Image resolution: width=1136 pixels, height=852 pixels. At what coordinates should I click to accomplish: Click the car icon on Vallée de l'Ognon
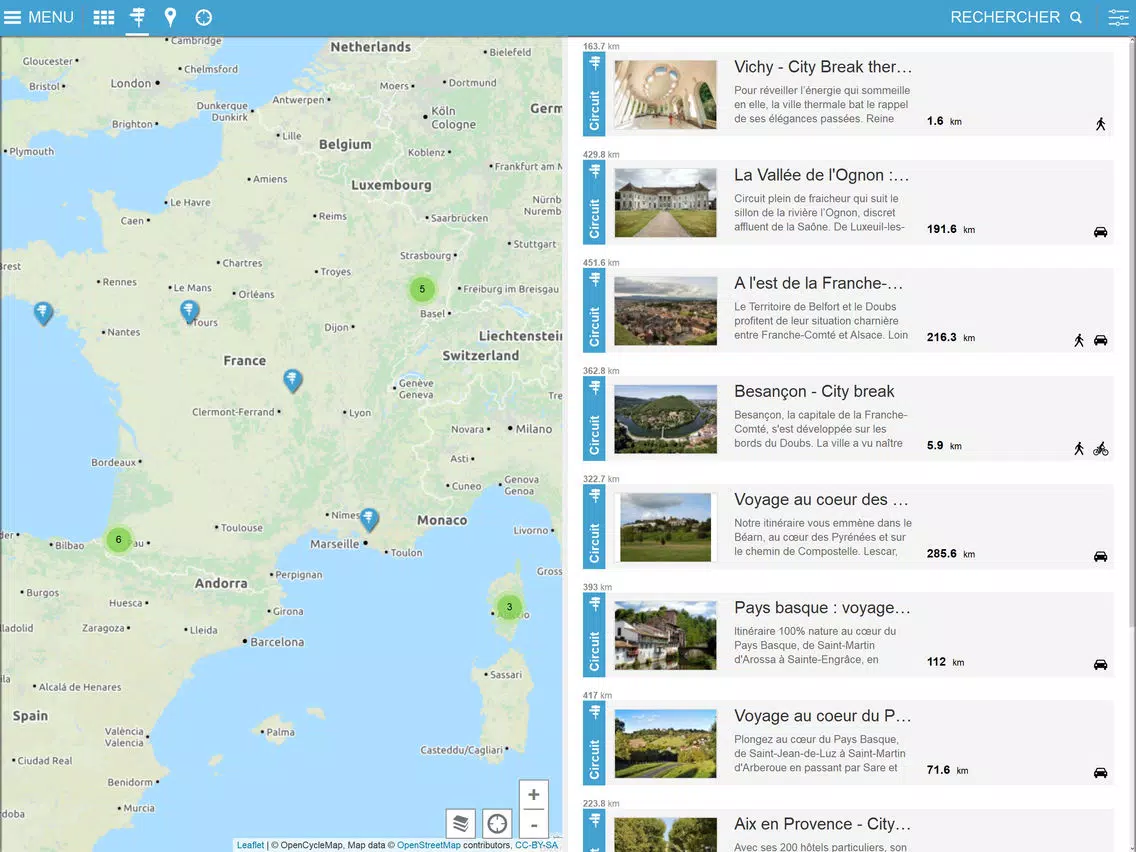1100,232
